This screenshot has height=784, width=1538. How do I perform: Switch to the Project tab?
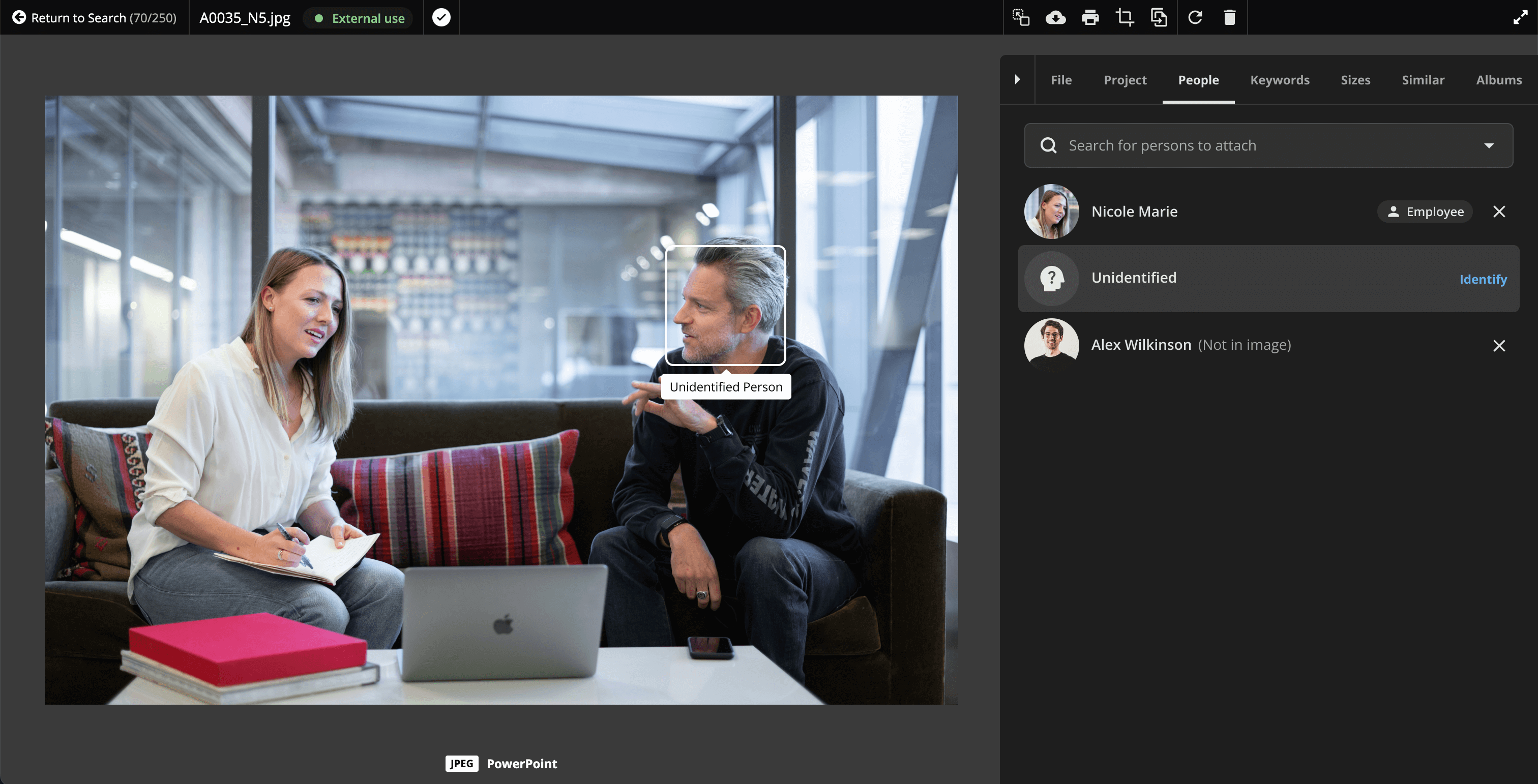(1125, 80)
